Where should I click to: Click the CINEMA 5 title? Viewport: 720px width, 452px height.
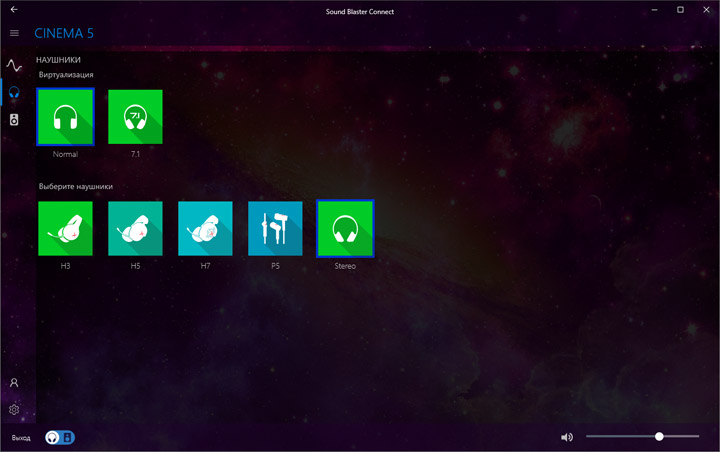point(64,33)
